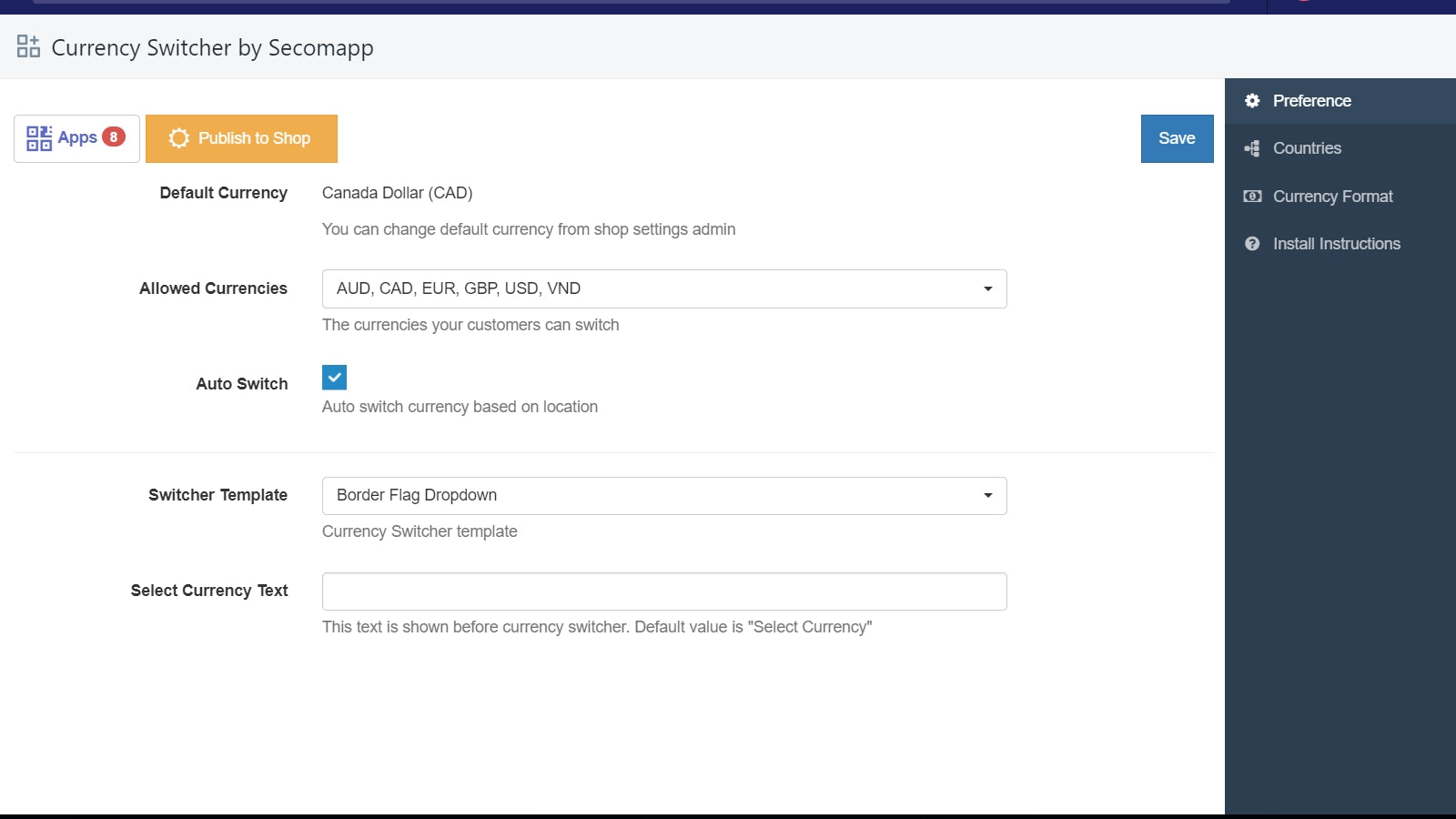The height and width of the screenshot is (819, 1456).
Task: Click the Default Currency label
Action: coord(224,193)
